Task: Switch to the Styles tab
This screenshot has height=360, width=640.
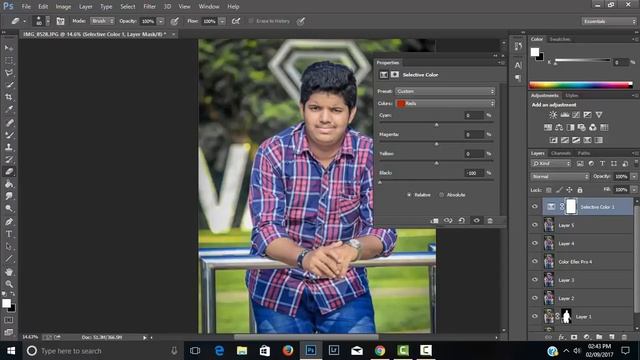Action: (x=571, y=96)
